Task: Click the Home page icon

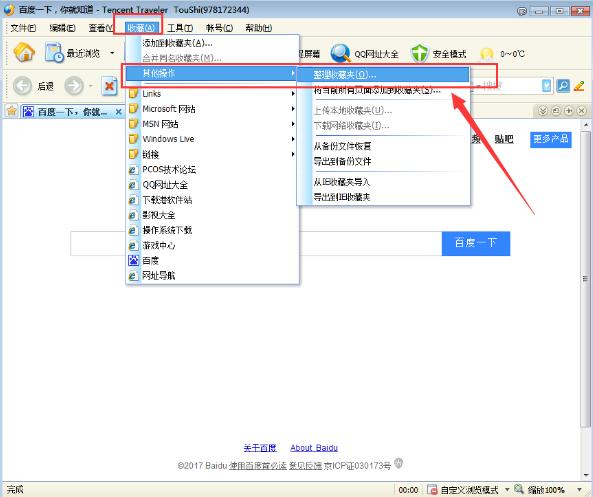Action: [24, 53]
